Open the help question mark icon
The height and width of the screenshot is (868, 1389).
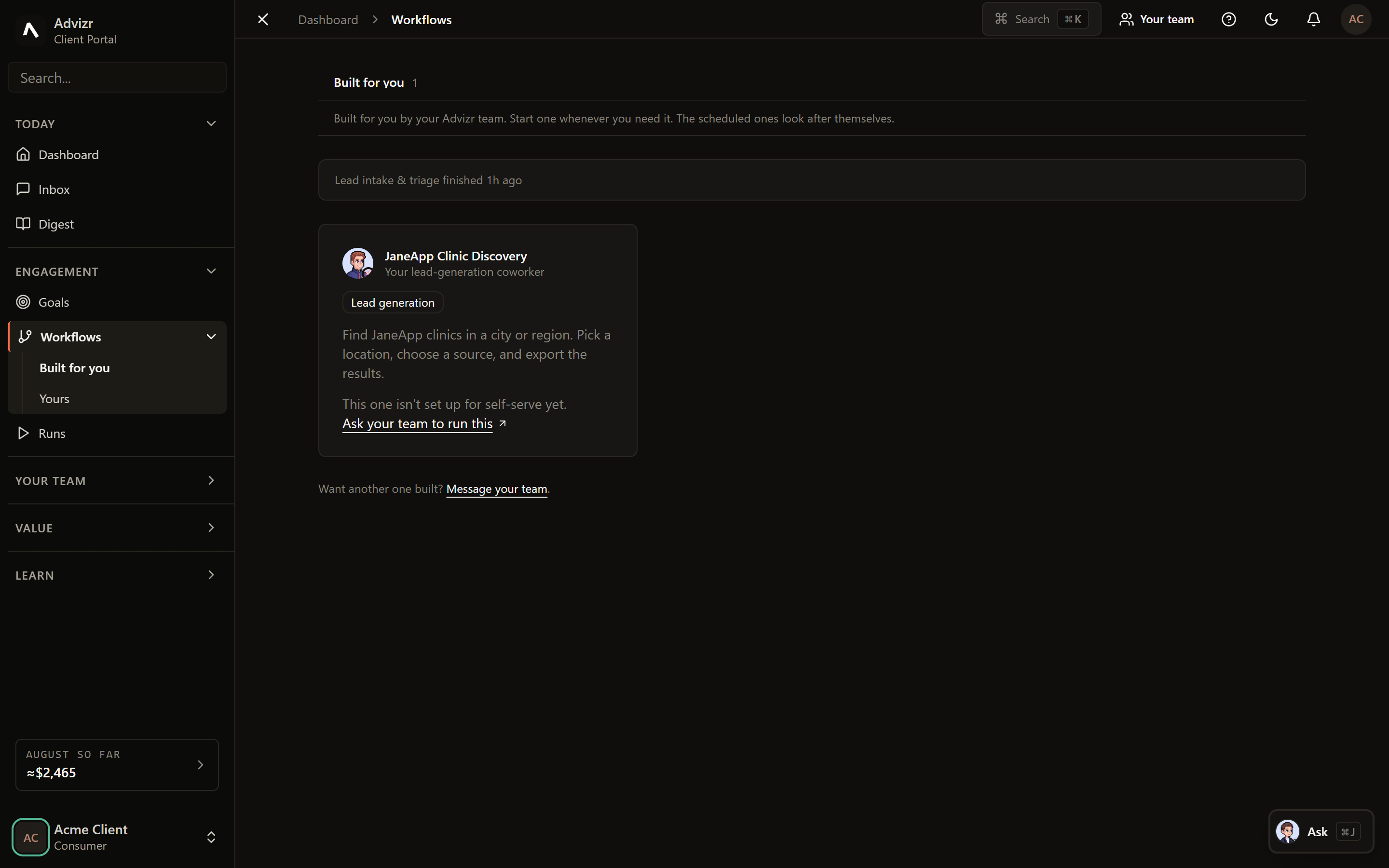coord(1228,19)
